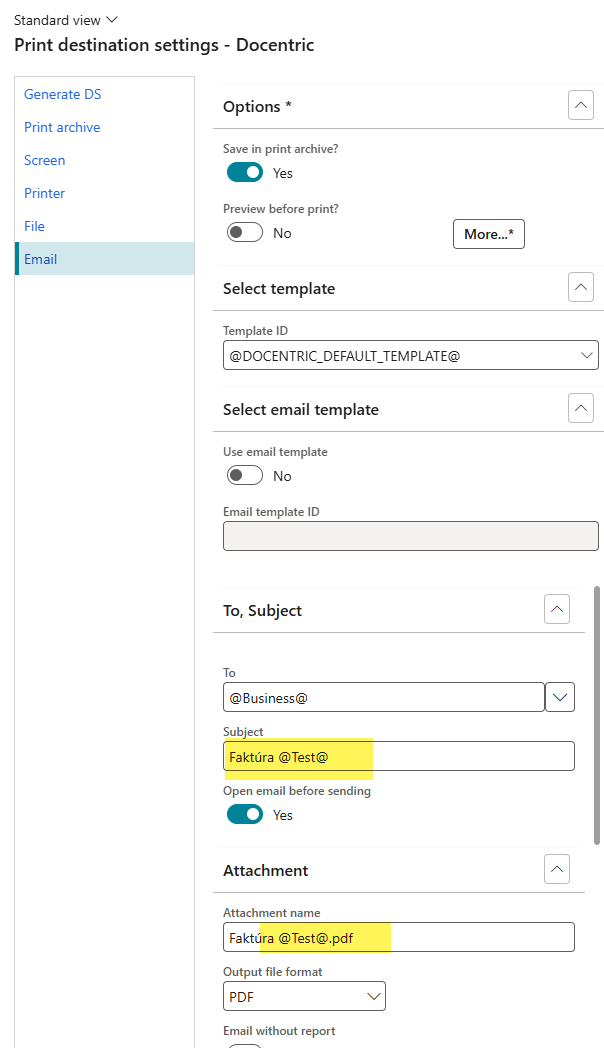Image resolution: width=604 pixels, height=1048 pixels.
Task: Collapse the Select template section
Action: click(x=580, y=288)
